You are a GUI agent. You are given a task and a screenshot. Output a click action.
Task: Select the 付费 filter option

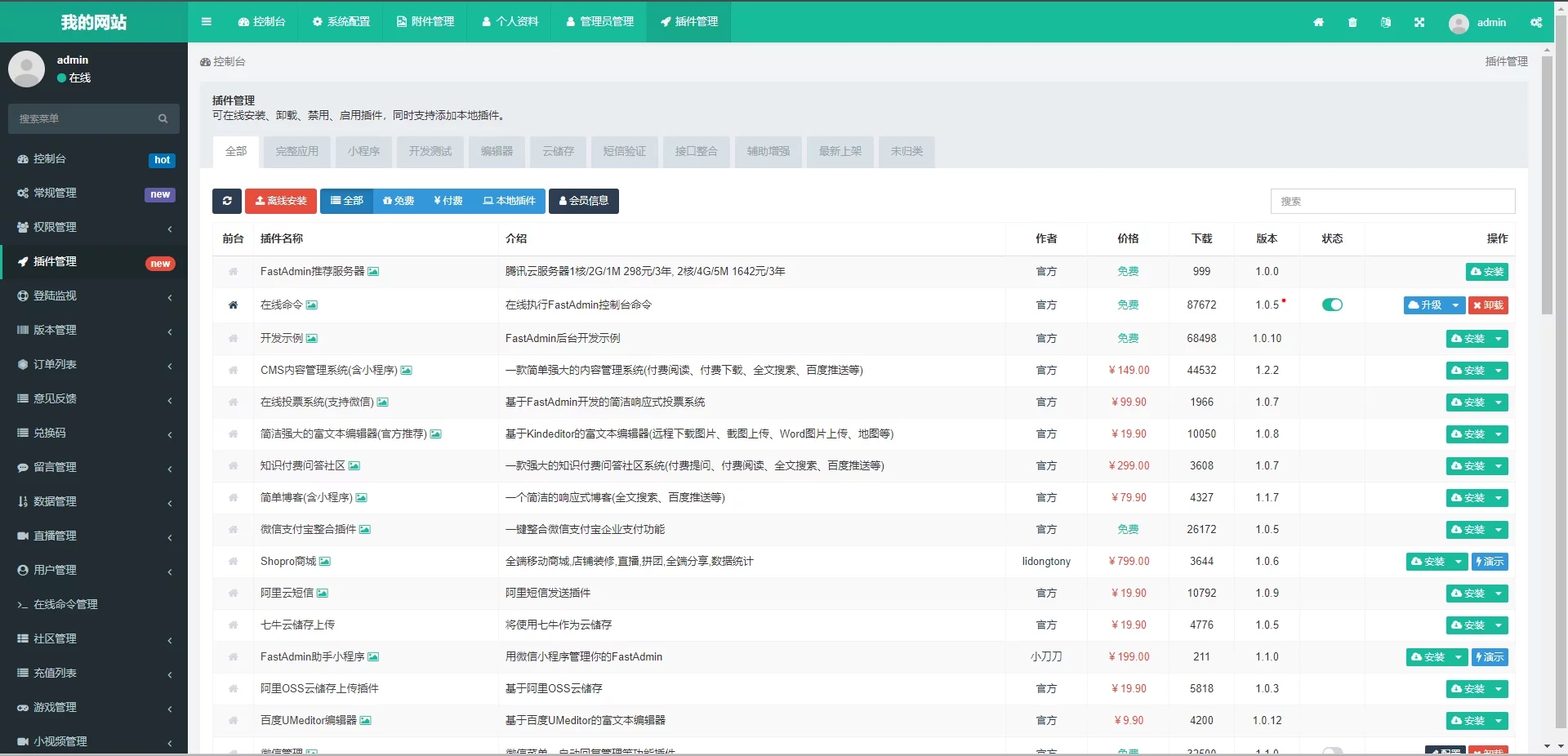tap(448, 201)
